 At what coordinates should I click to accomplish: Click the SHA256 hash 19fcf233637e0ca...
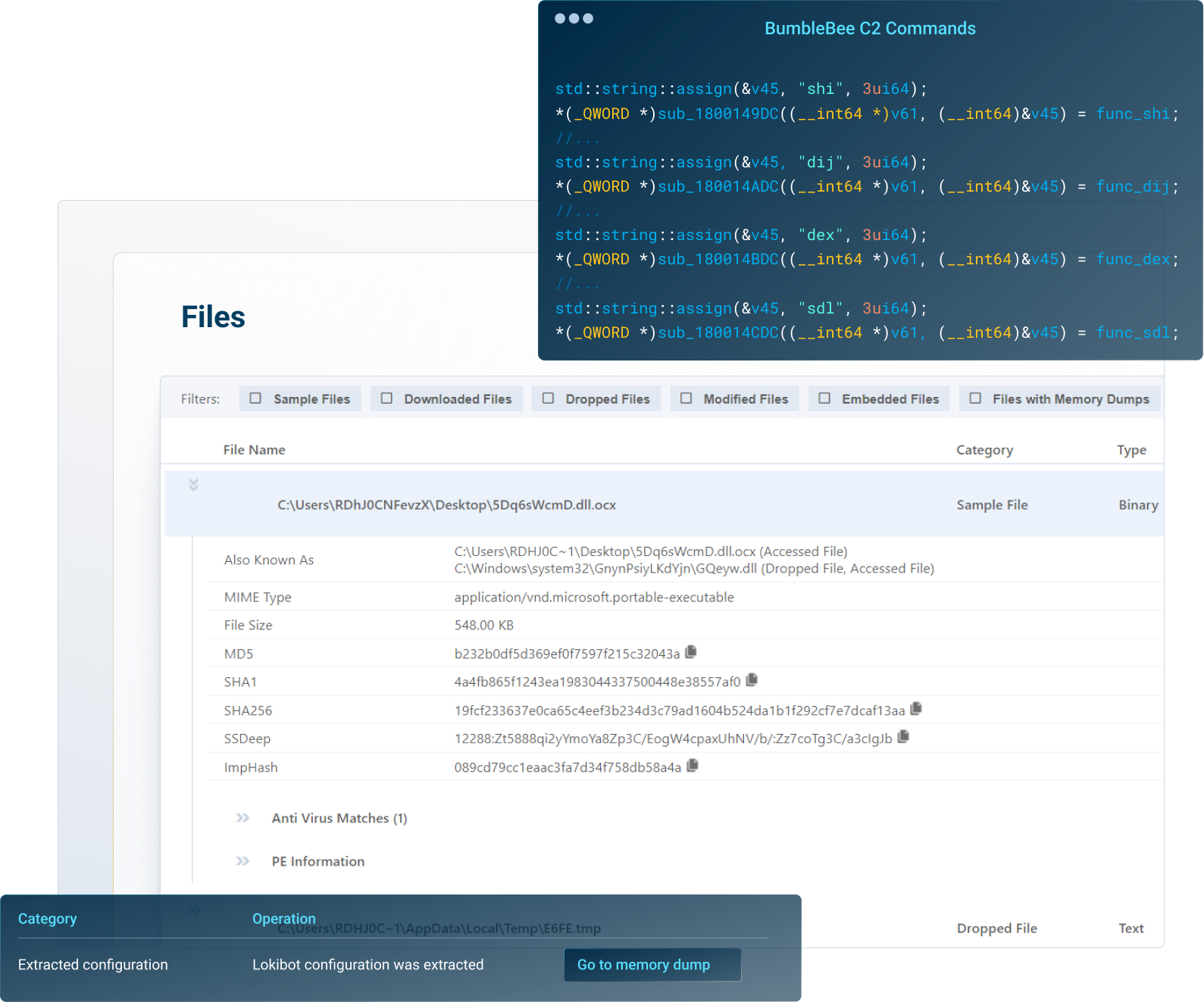coord(680,710)
